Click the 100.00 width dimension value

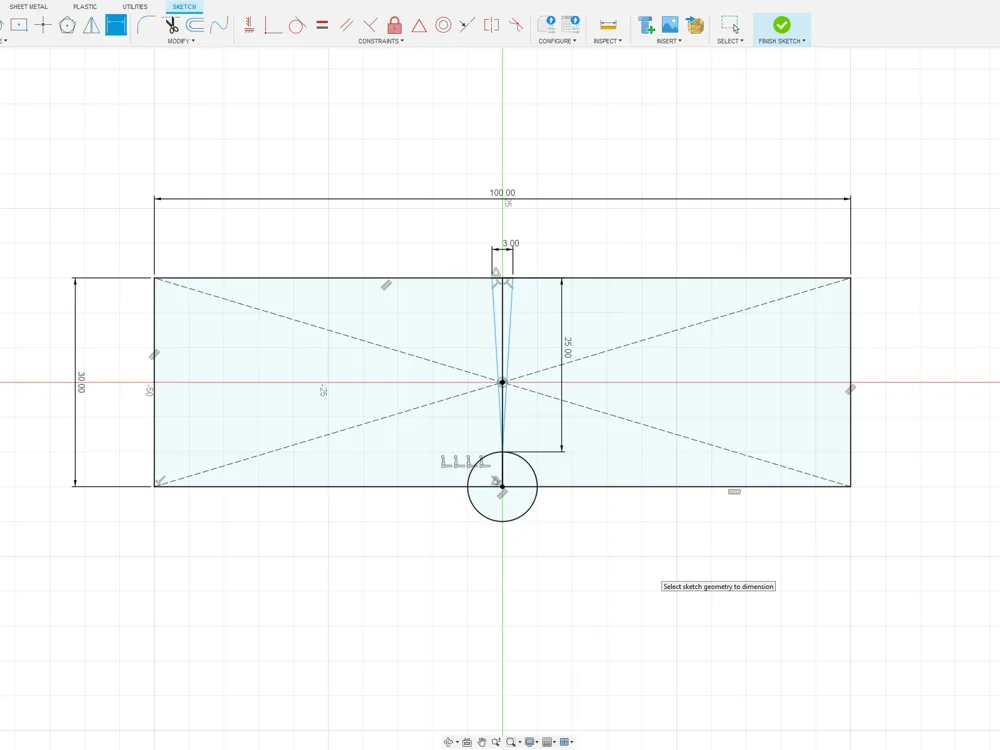[x=502, y=193]
